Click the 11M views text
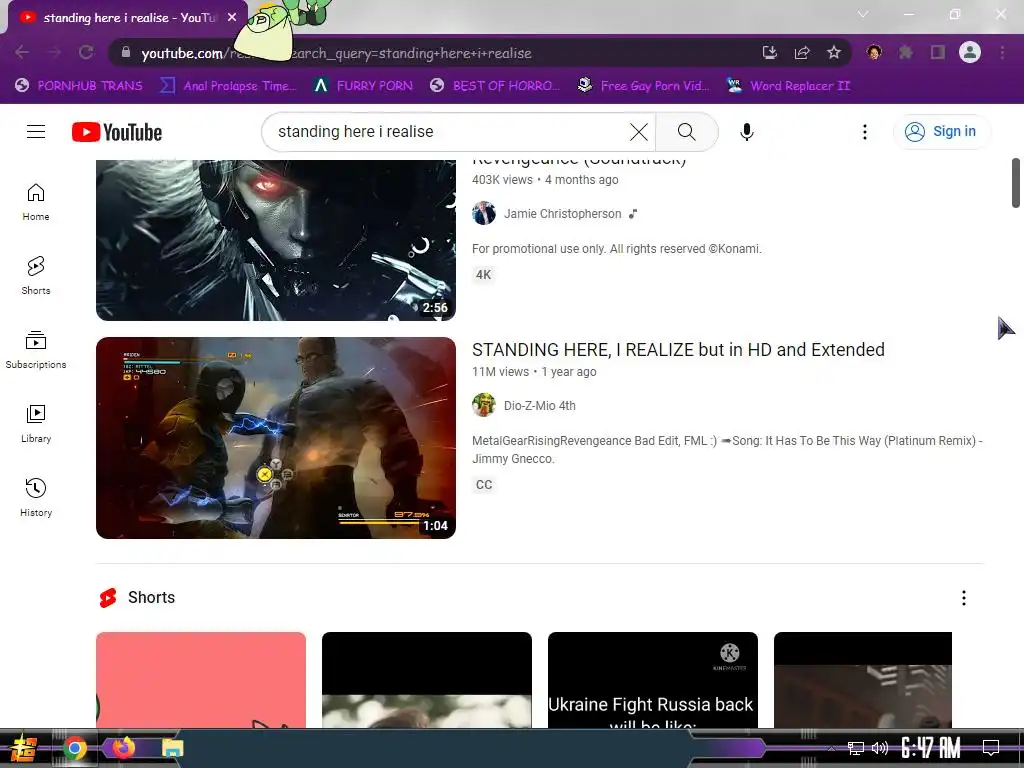Image resolution: width=1024 pixels, height=768 pixels. click(x=500, y=372)
